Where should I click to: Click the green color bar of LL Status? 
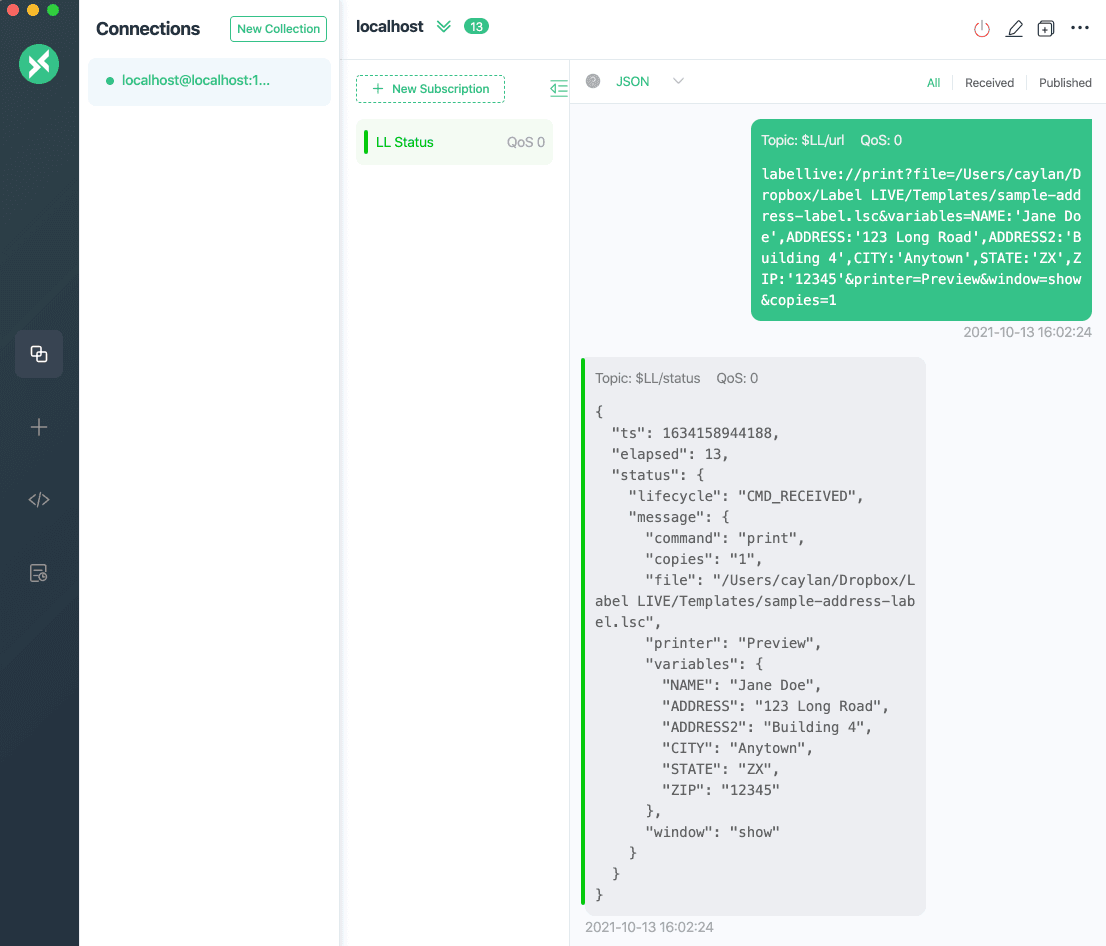coord(366,142)
